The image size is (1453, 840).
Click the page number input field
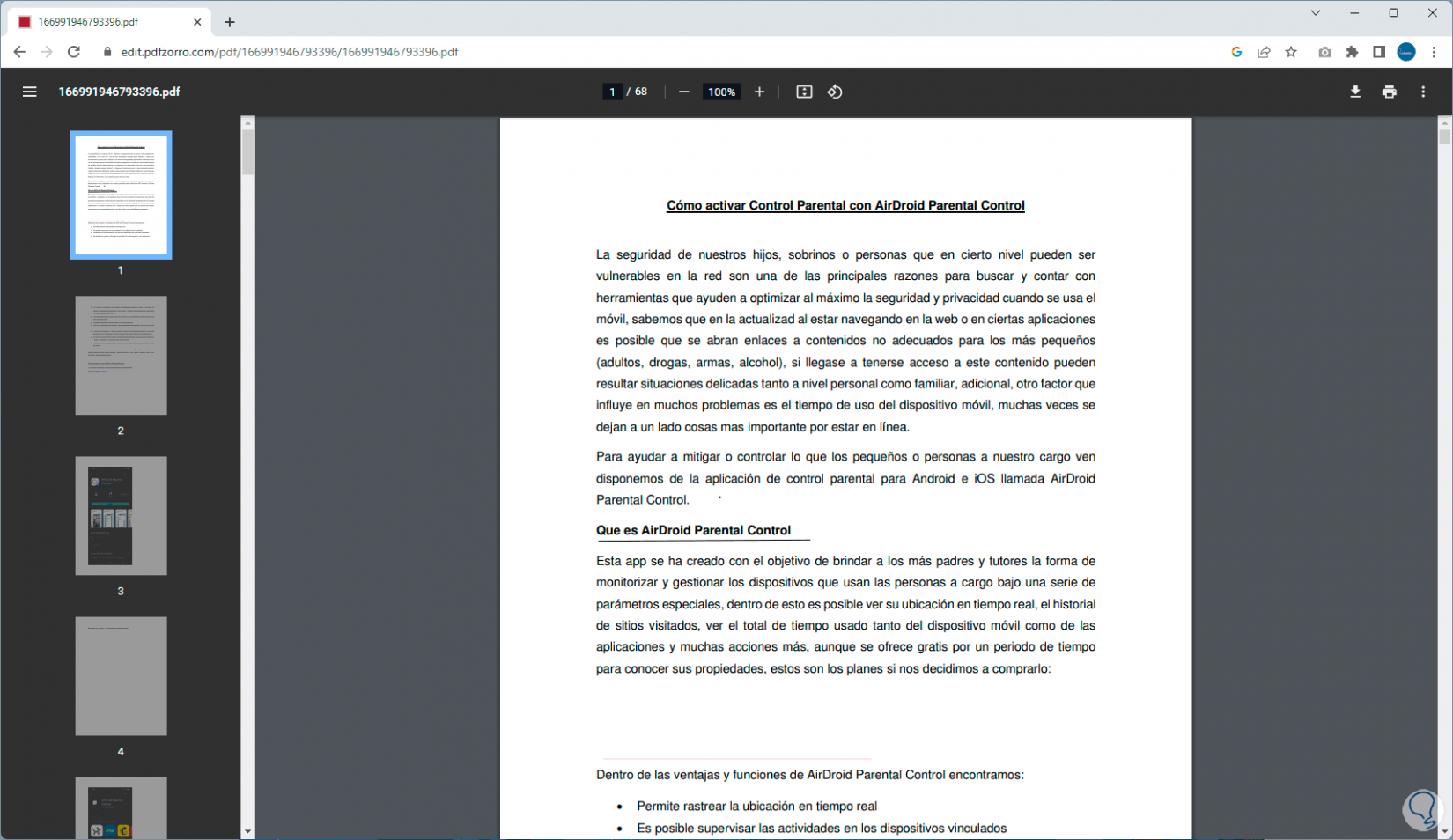coord(612,92)
